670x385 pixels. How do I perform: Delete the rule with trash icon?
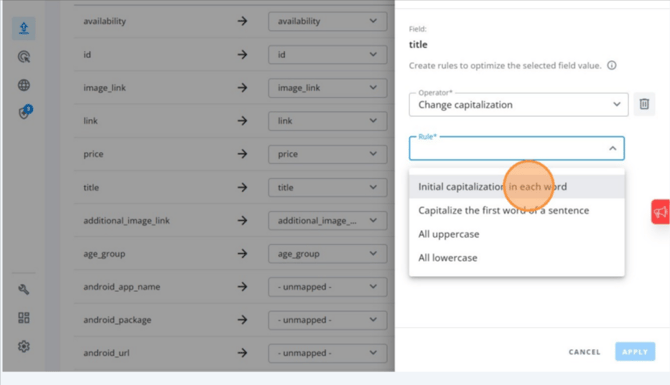pyautogui.click(x=644, y=104)
